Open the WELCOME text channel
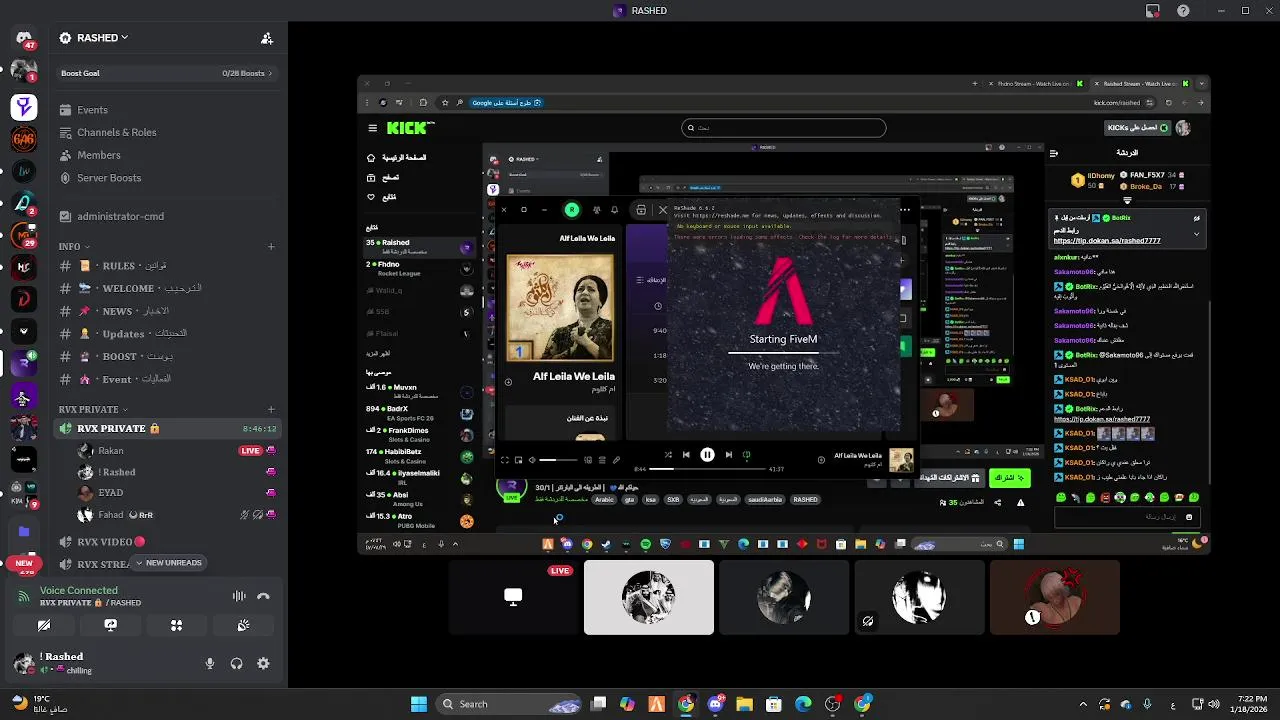The image size is (1280, 720). [167, 288]
